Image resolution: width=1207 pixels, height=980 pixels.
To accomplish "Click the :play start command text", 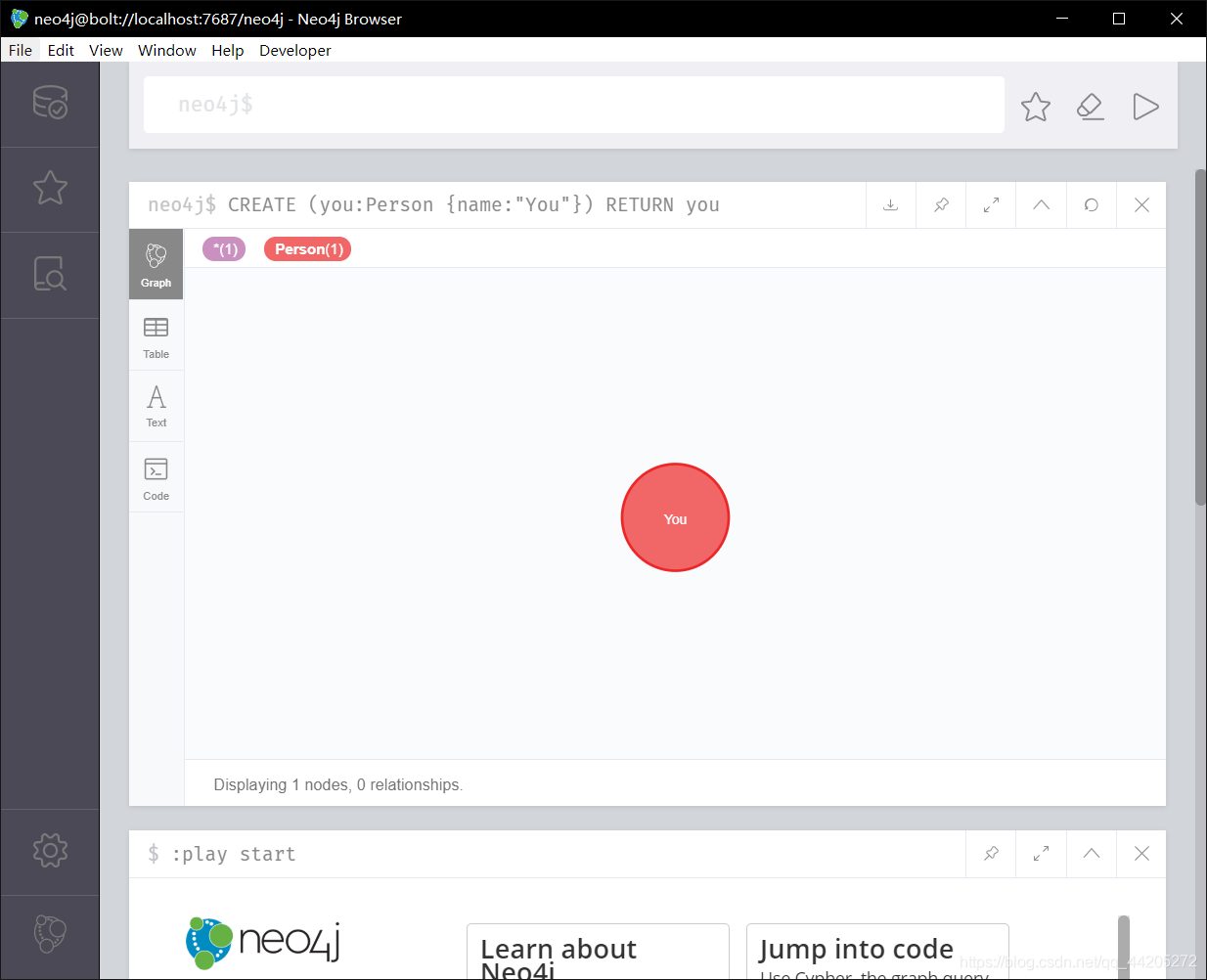I will point(234,854).
